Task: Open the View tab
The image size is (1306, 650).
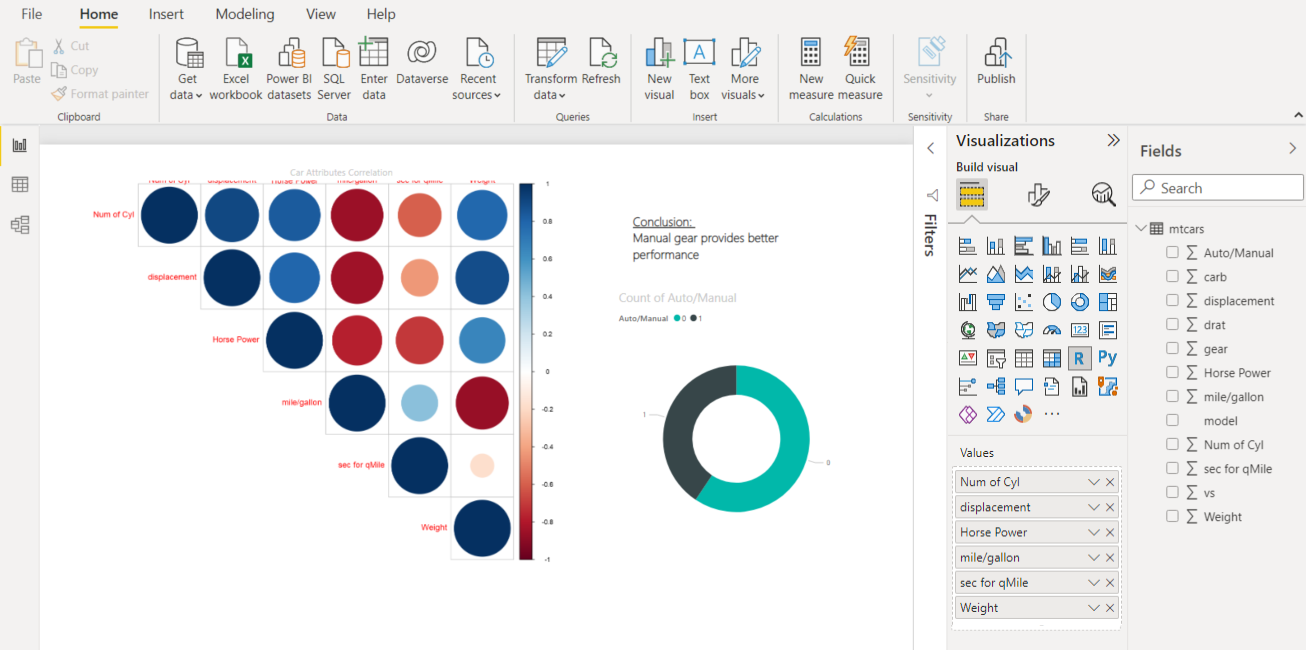Action: point(321,14)
